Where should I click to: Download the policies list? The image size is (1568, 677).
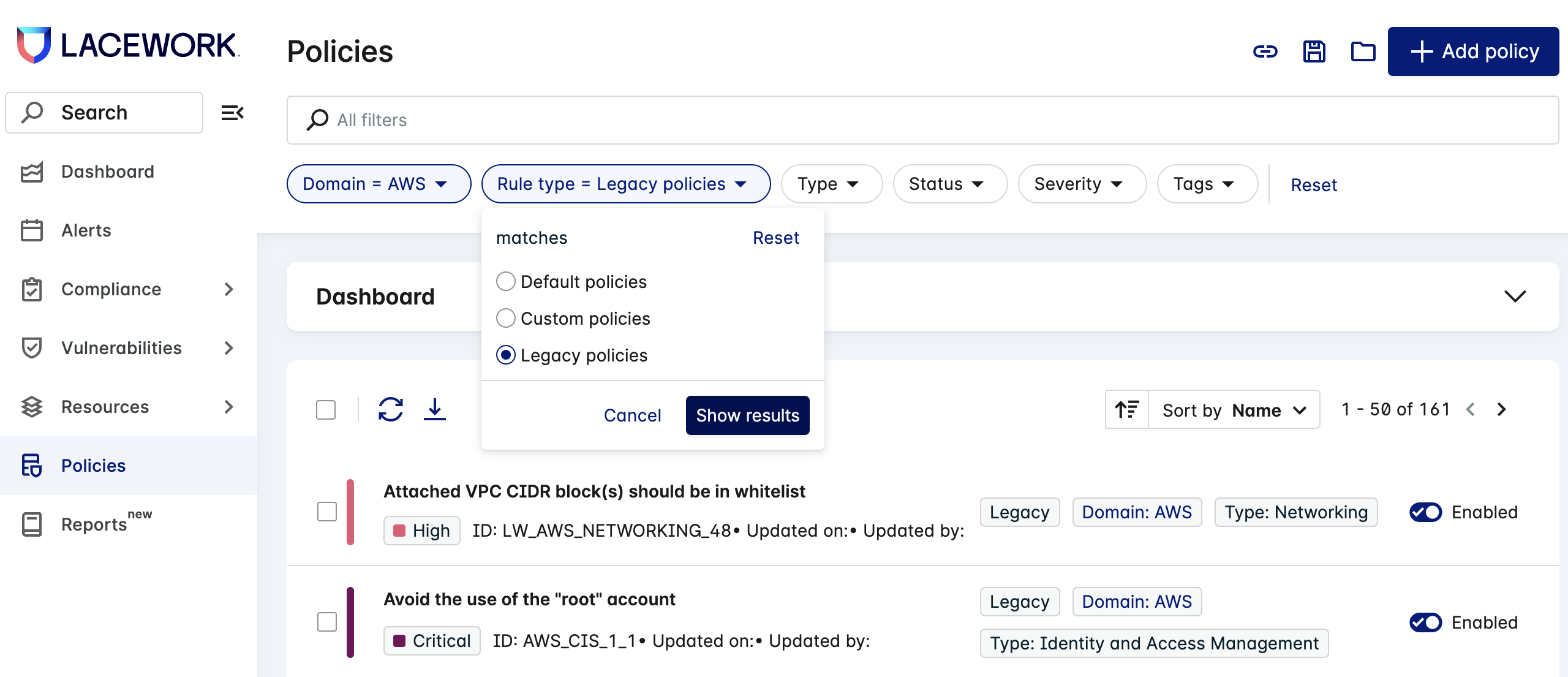pyautogui.click(x=435, y=409)
